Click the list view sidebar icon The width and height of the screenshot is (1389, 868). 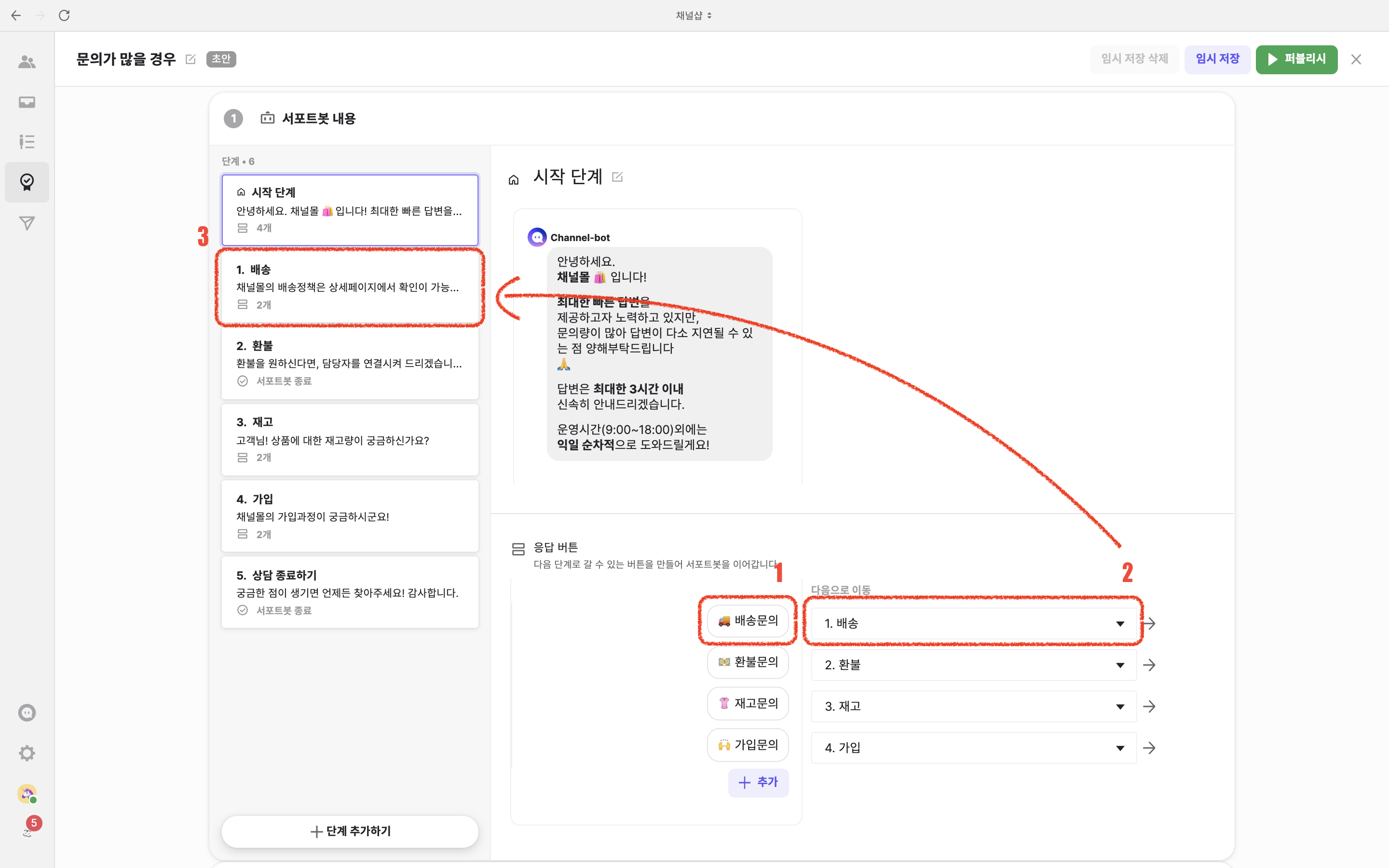[27, 141]
